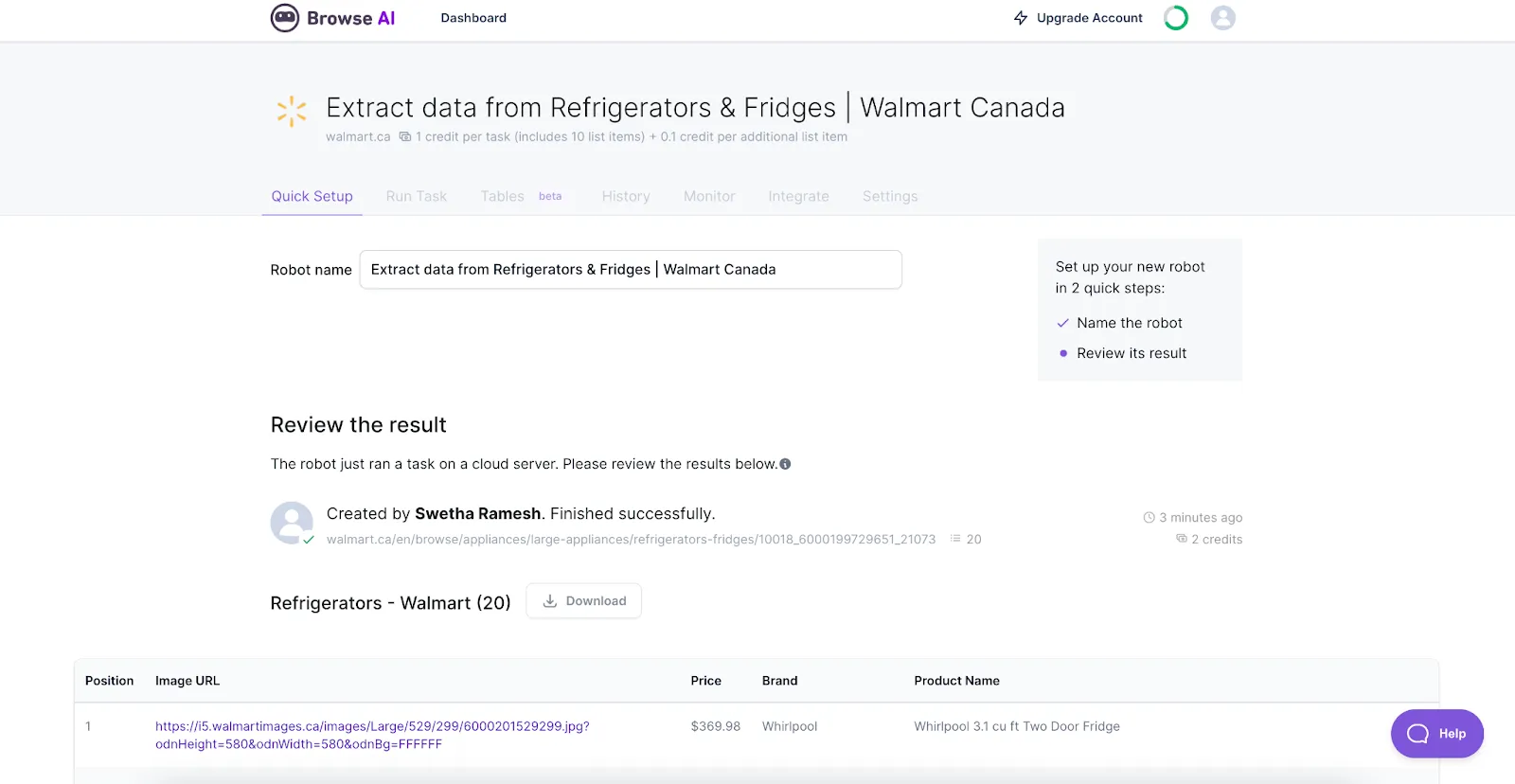Click the Browse AI robot logo
Image resolution: width=1515 pixels, height=784 pixels.
click(285, 18)
